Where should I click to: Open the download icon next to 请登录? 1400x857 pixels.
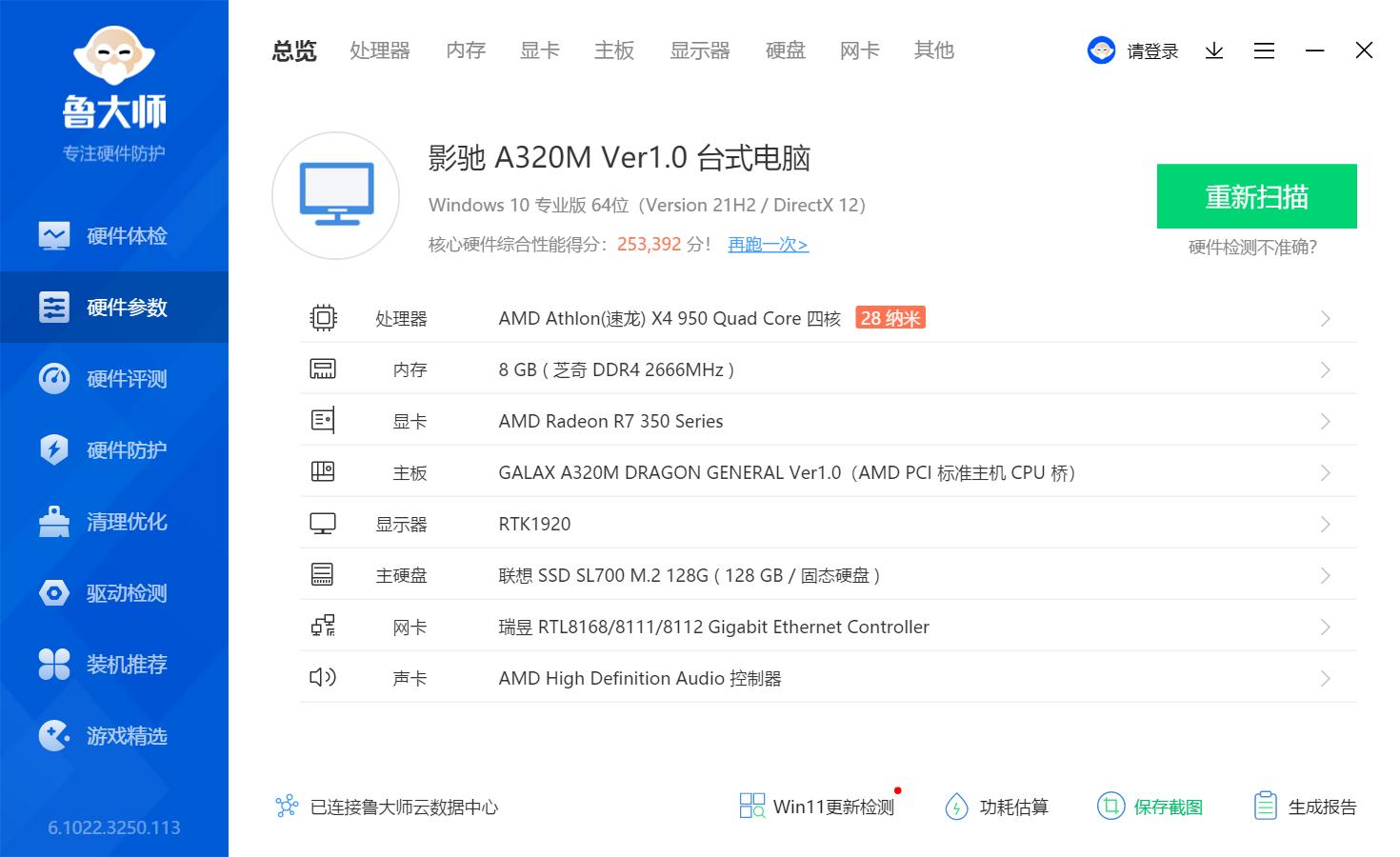pyautogui.click(x=1213, y=50)
